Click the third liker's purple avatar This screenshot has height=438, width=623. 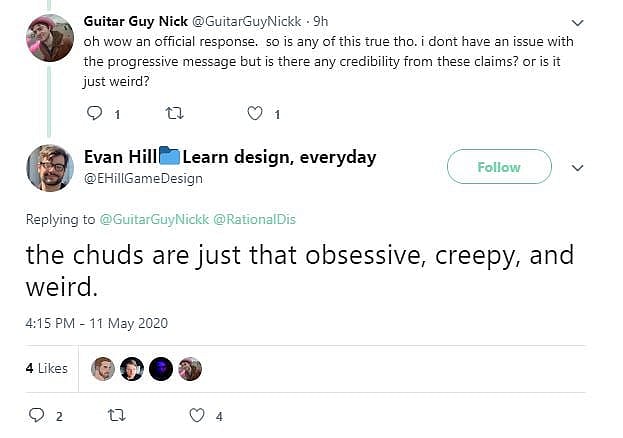tap(161, 369)
